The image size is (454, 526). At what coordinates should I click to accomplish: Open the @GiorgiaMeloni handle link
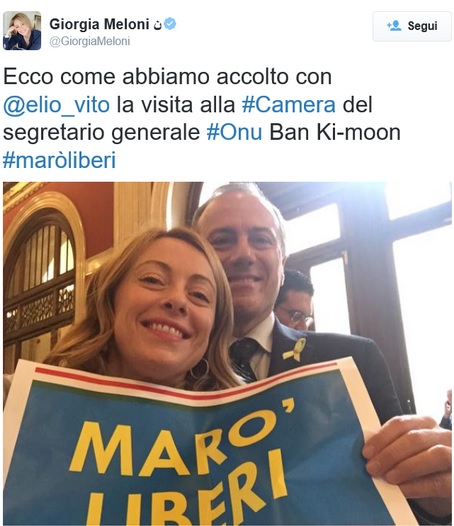90,41
